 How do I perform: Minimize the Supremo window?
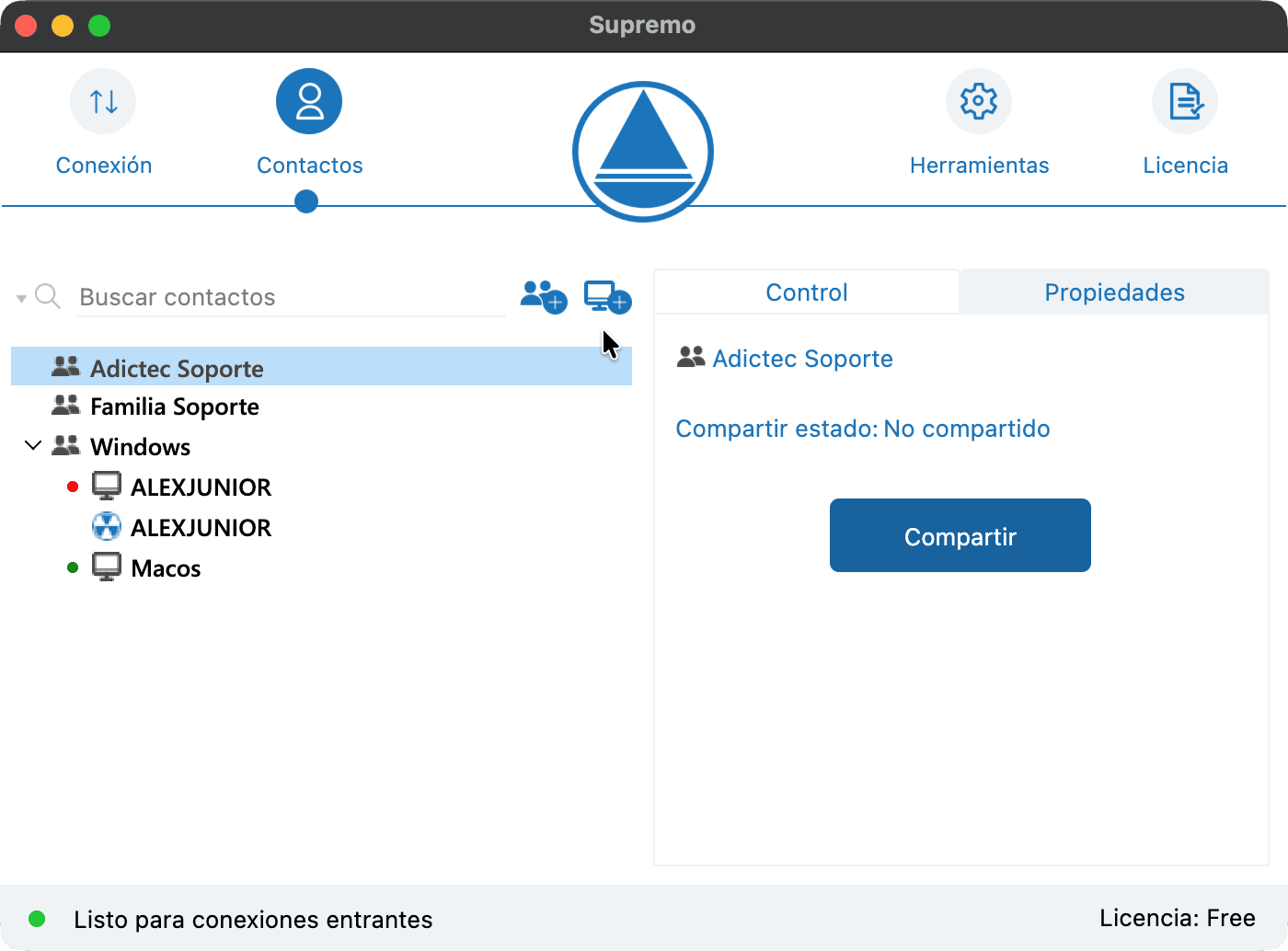click(x=63, y=26)
